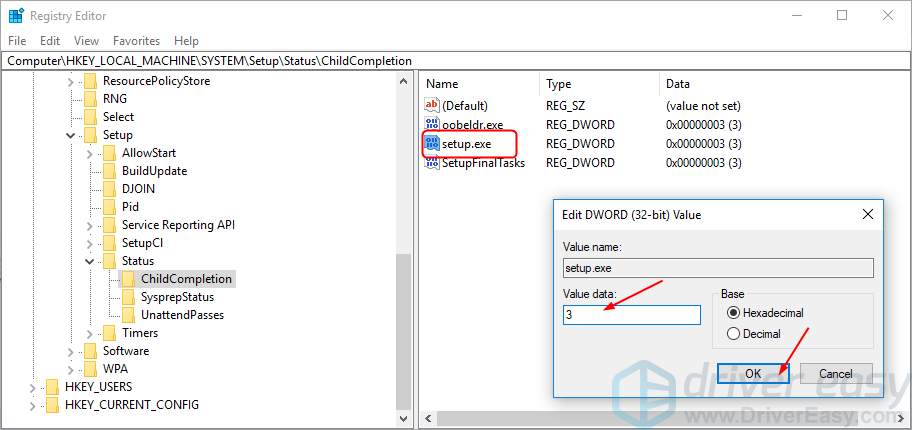Screen dimensions: 912x430
Task: Click the DJOIN folder icon
Action: (109, 189)
